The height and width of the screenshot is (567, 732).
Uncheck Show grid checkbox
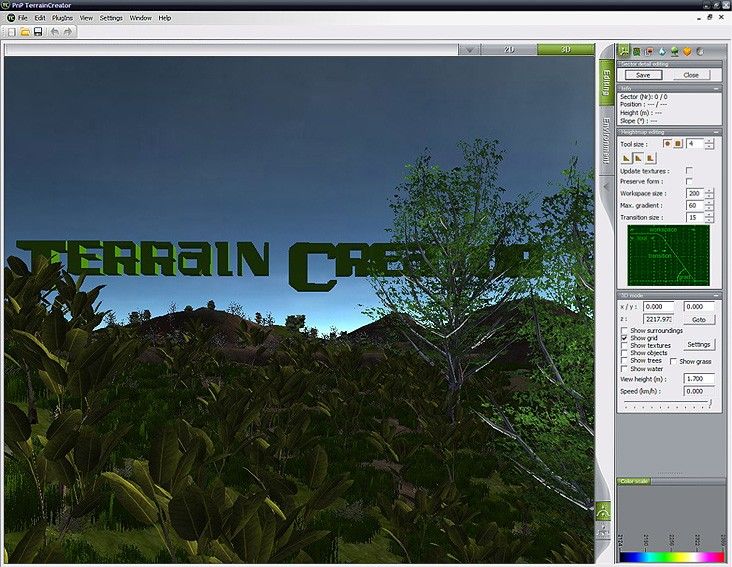[624, 338]
